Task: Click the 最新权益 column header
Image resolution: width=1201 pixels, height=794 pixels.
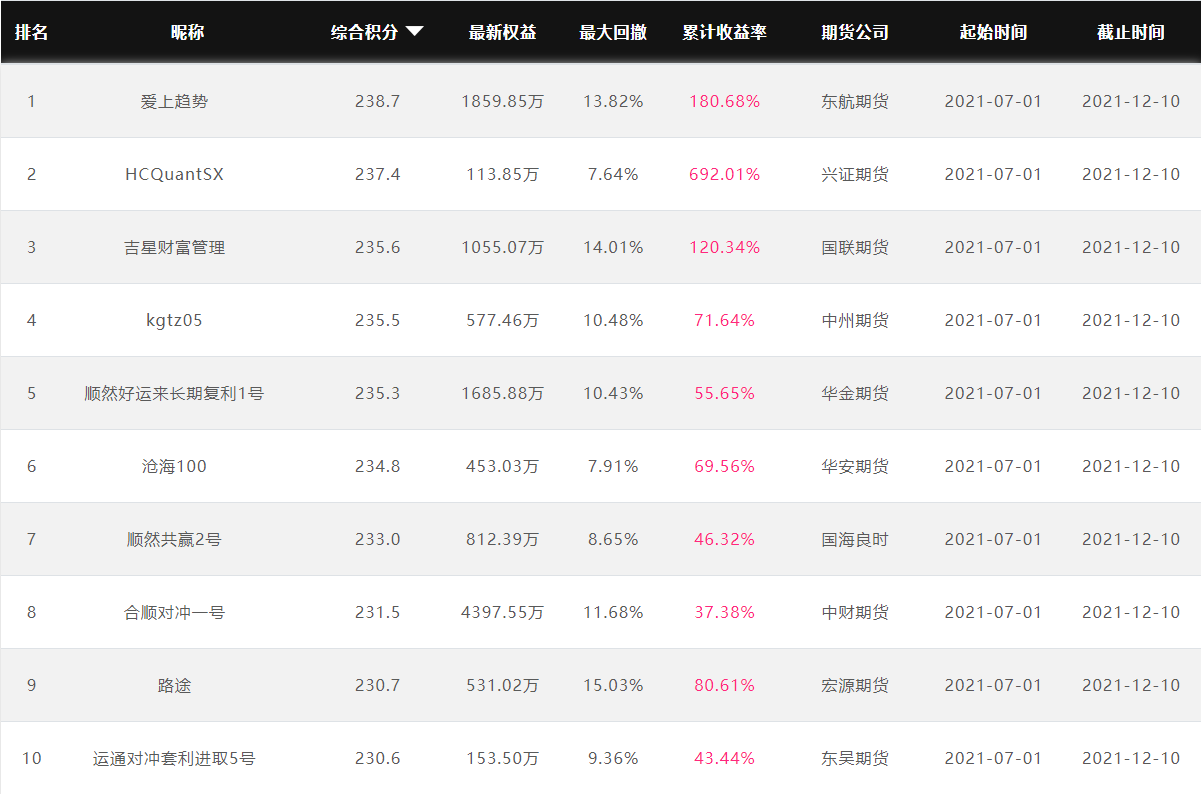Action: pos(502,32)
